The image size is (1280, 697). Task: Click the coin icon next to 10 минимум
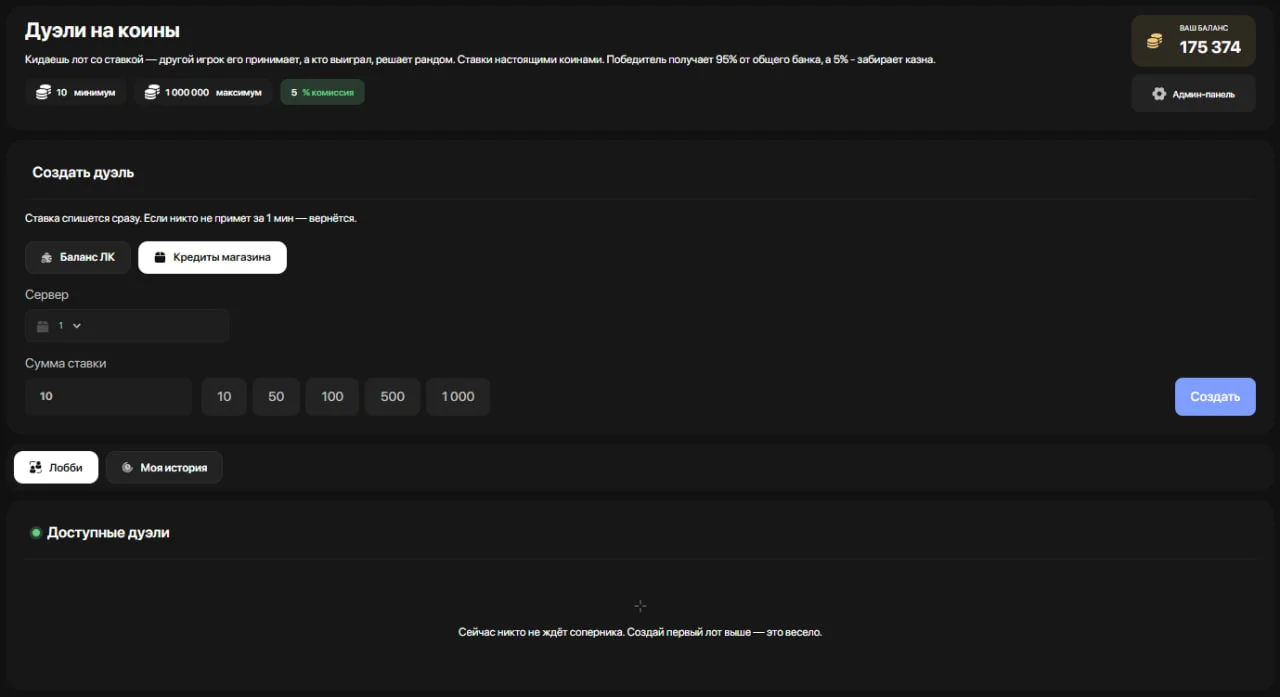tap(43, 92)
